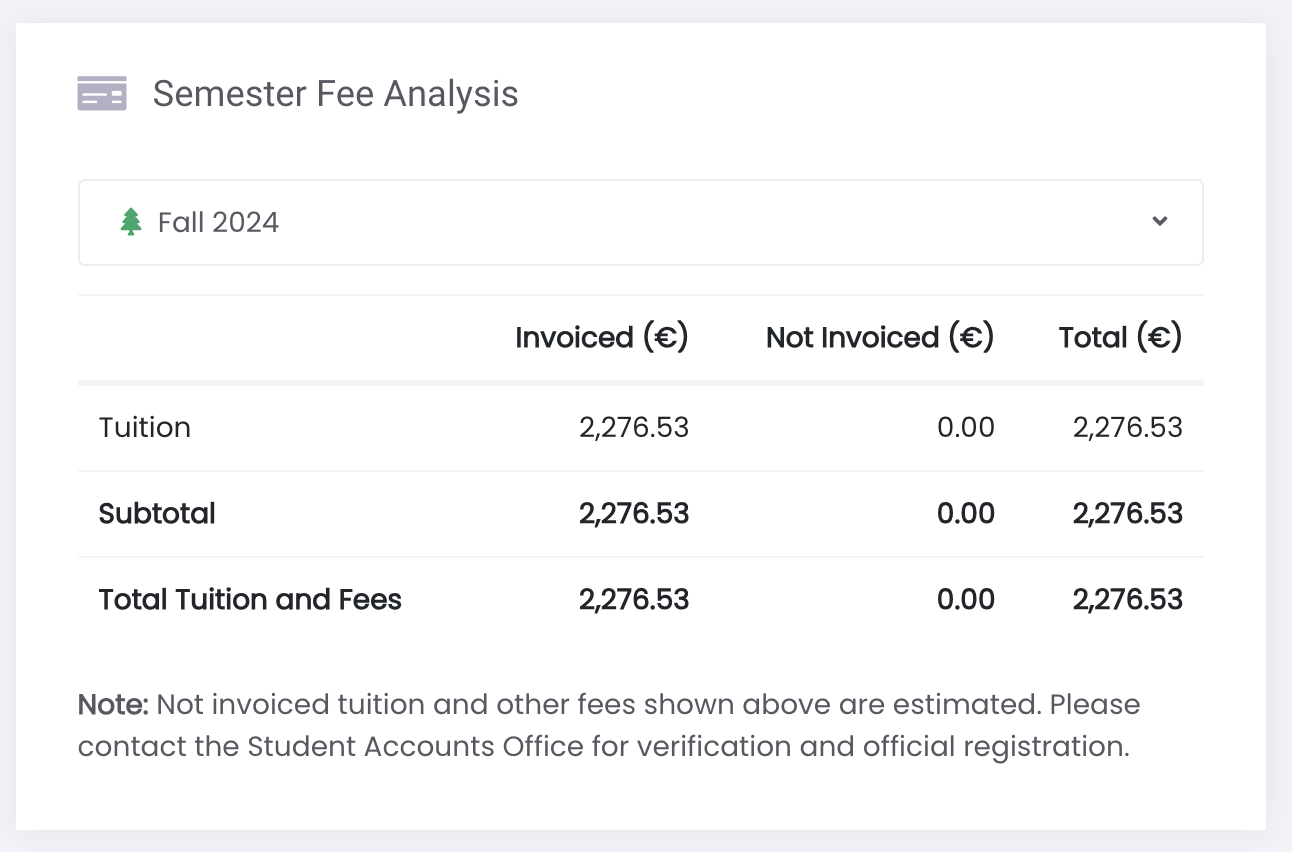Click the credit card icon beside heading
Image resolution: width=1292 pixels, height=852 pixels.
(102, 94)
